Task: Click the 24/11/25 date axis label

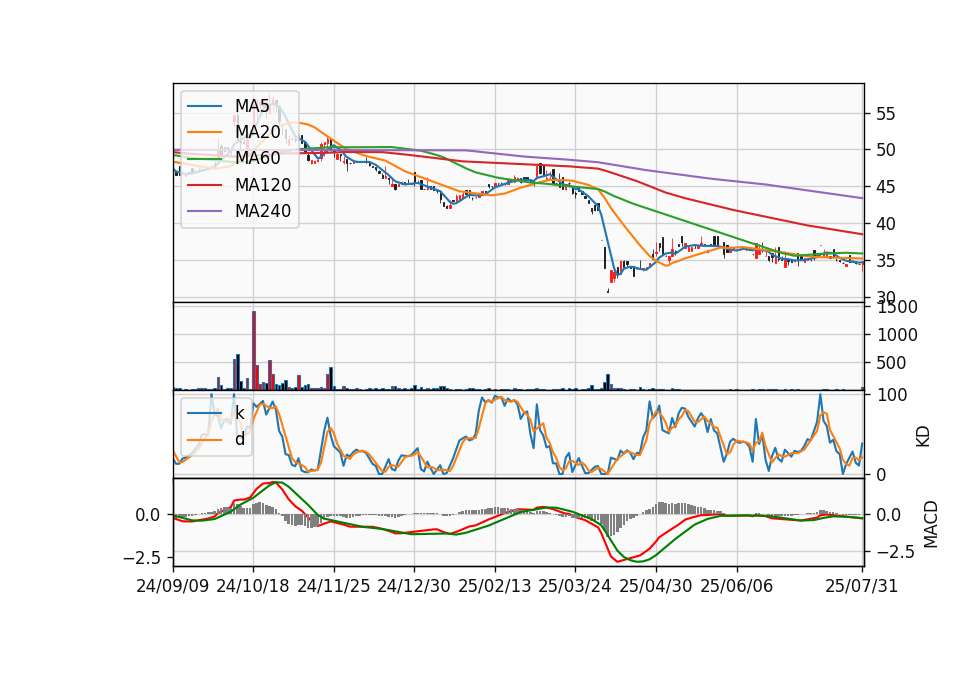Action: [x=334, y=586]
